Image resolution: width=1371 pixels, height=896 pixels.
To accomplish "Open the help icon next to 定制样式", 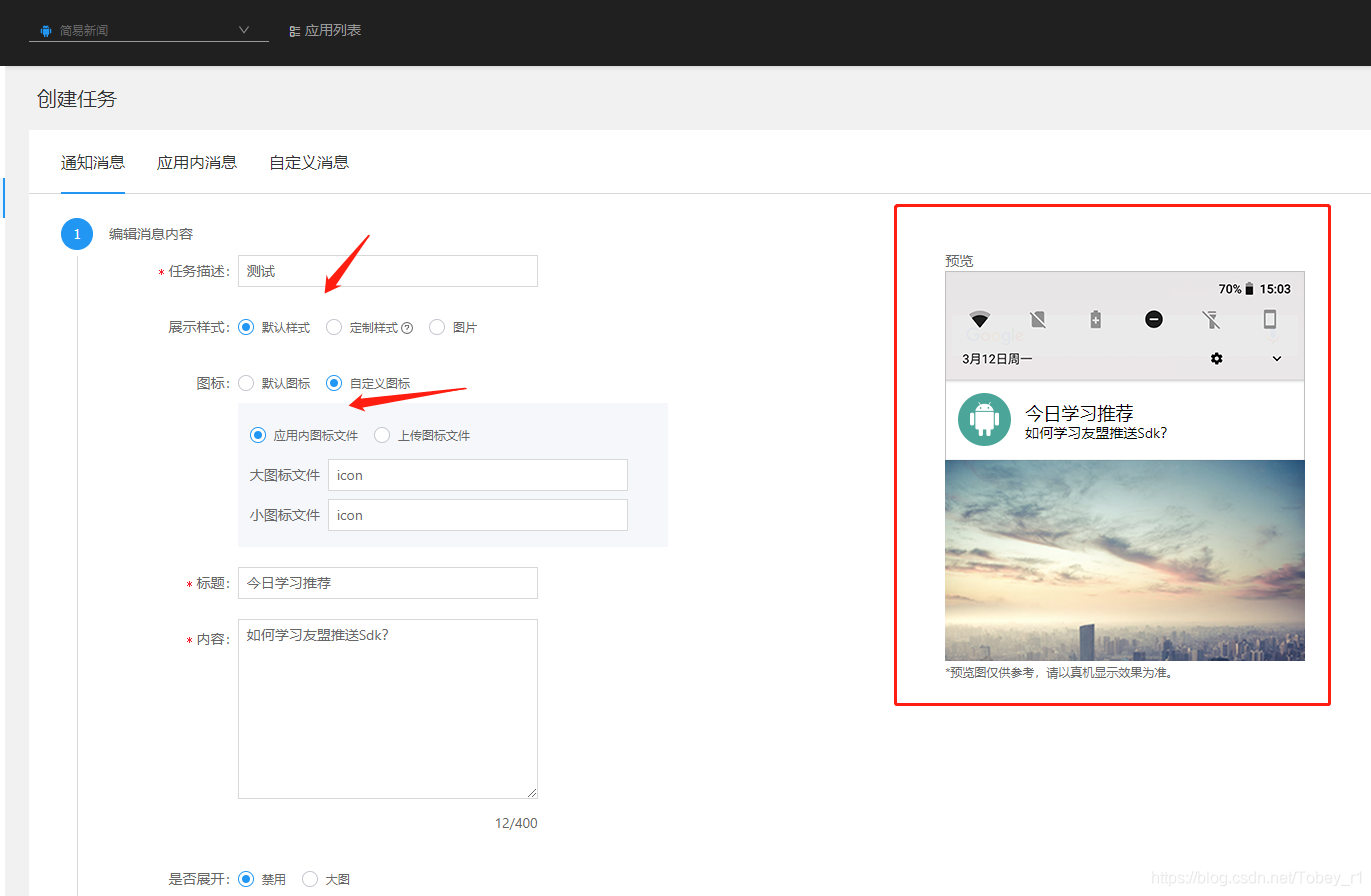I will [x=406, y=327].
